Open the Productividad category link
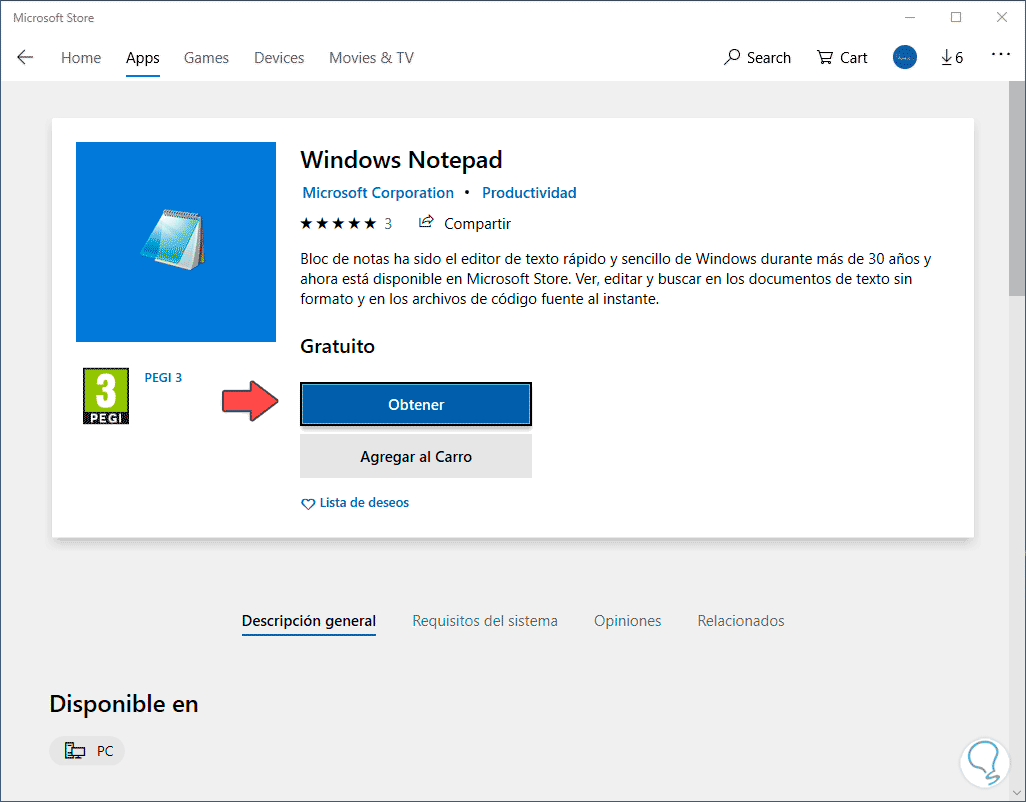Screen dimensions: 1026x802 point(529,193)
